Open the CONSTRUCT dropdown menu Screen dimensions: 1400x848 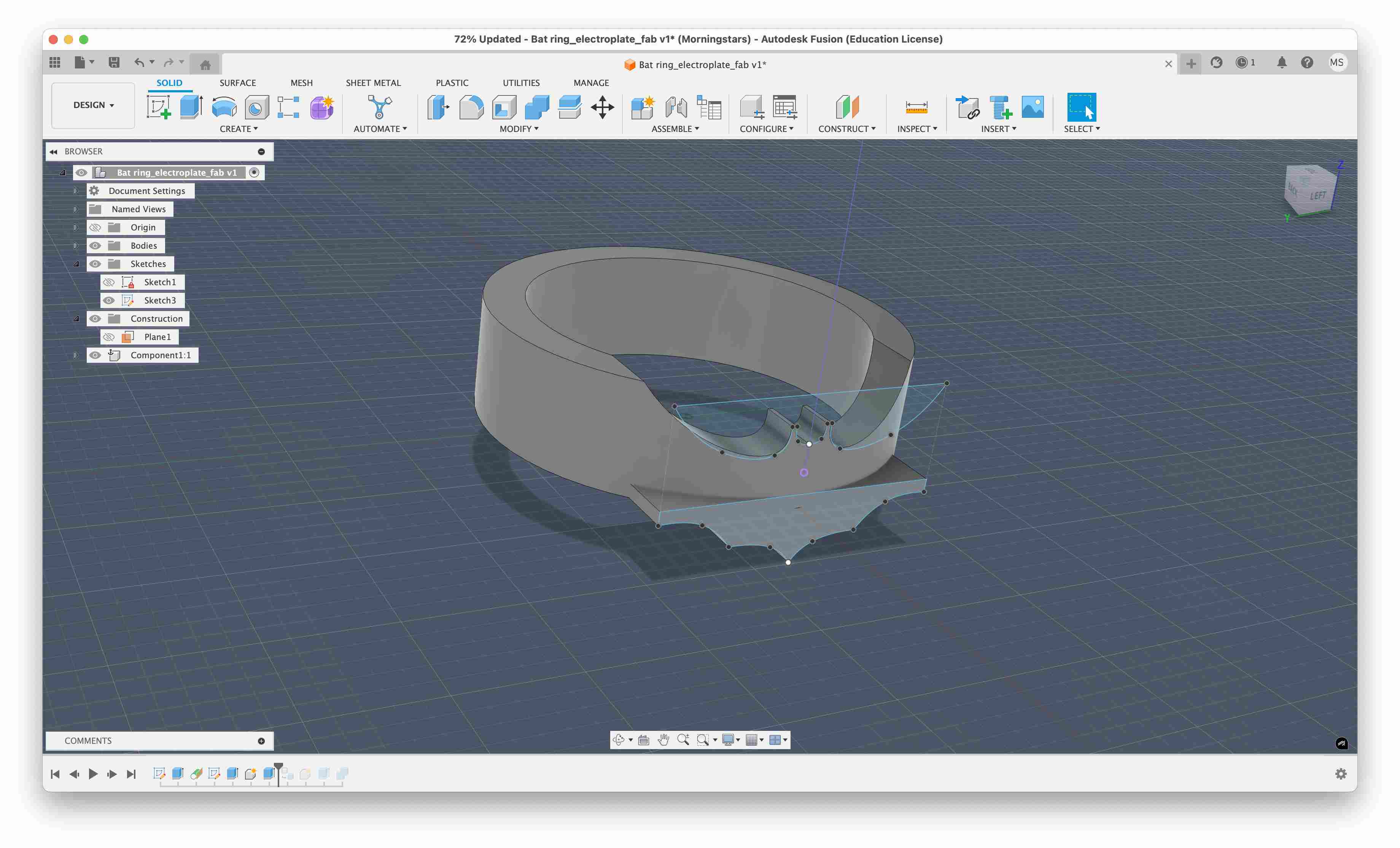click(x=846, y=129)
